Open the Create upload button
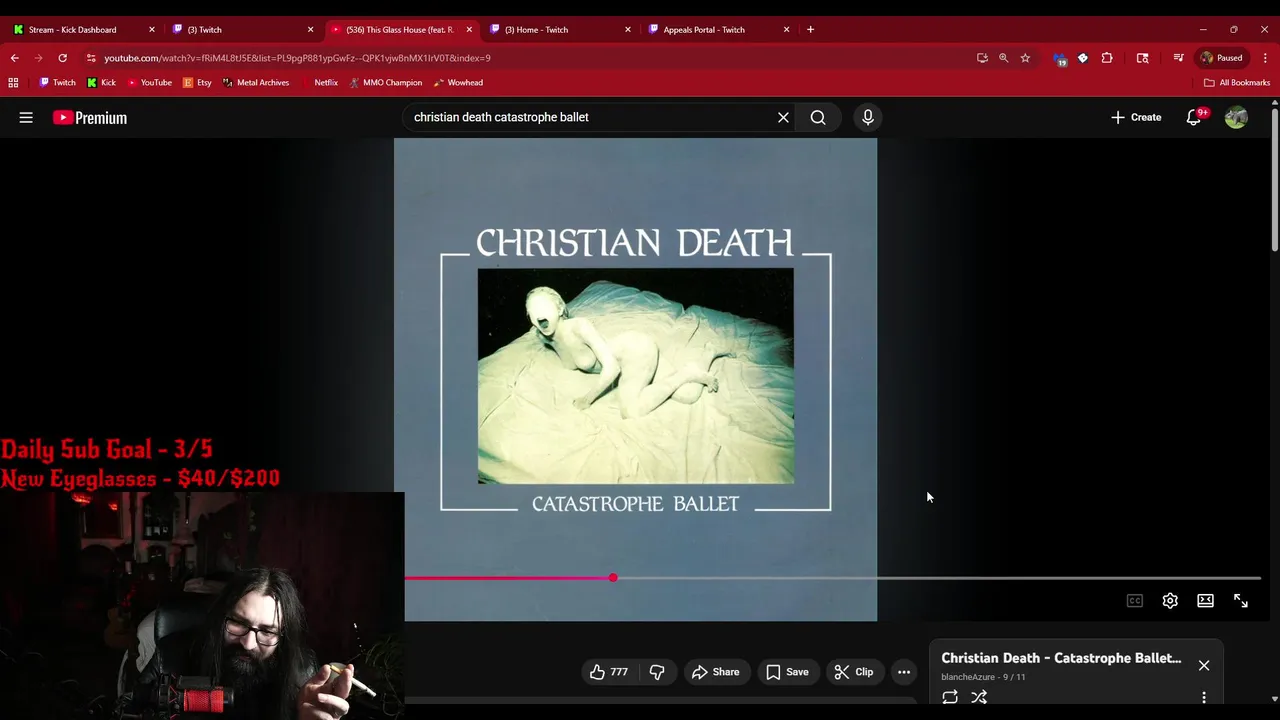 [1136, 118]
